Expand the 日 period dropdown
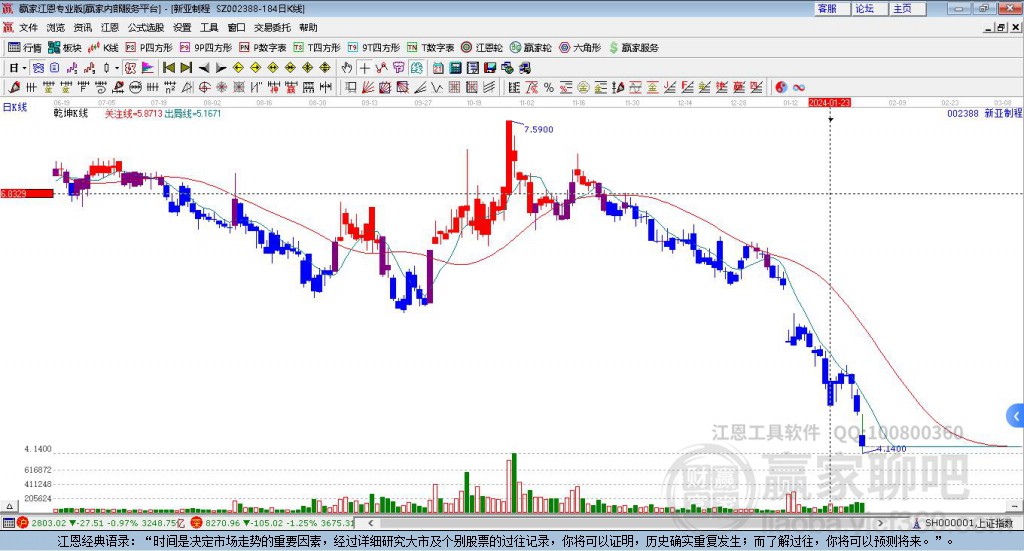Viewport: 1024px width, 551px height. pos(24,68)
